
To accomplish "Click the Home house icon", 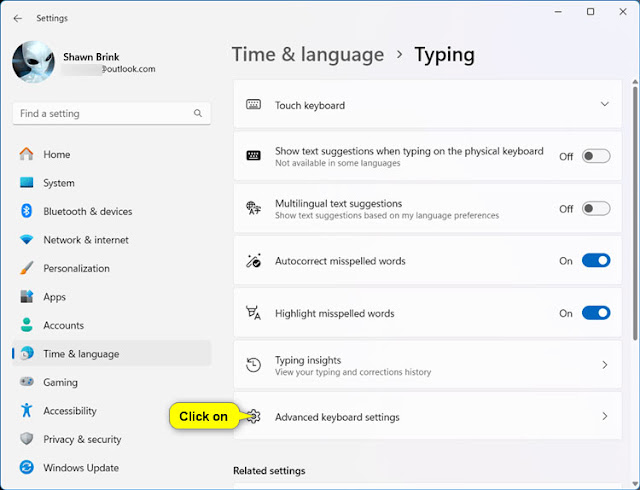I will (x=27, y=154).
